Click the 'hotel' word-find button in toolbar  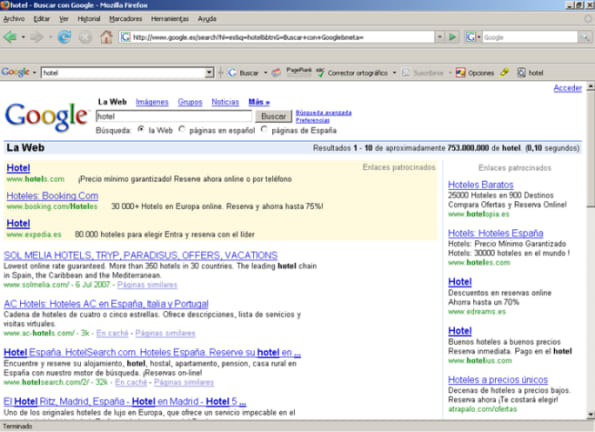pyautogui.click(x=531, y=73)
